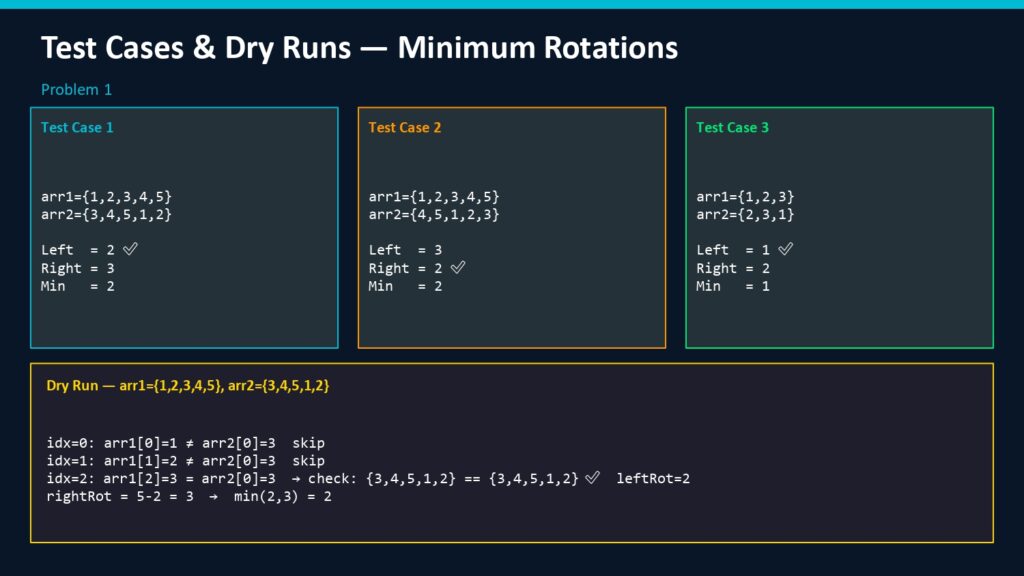The height and width of the screenshot is (576, 1024).
Task: Click the yellow Dry Run heading text
Action: pos(188,385)
